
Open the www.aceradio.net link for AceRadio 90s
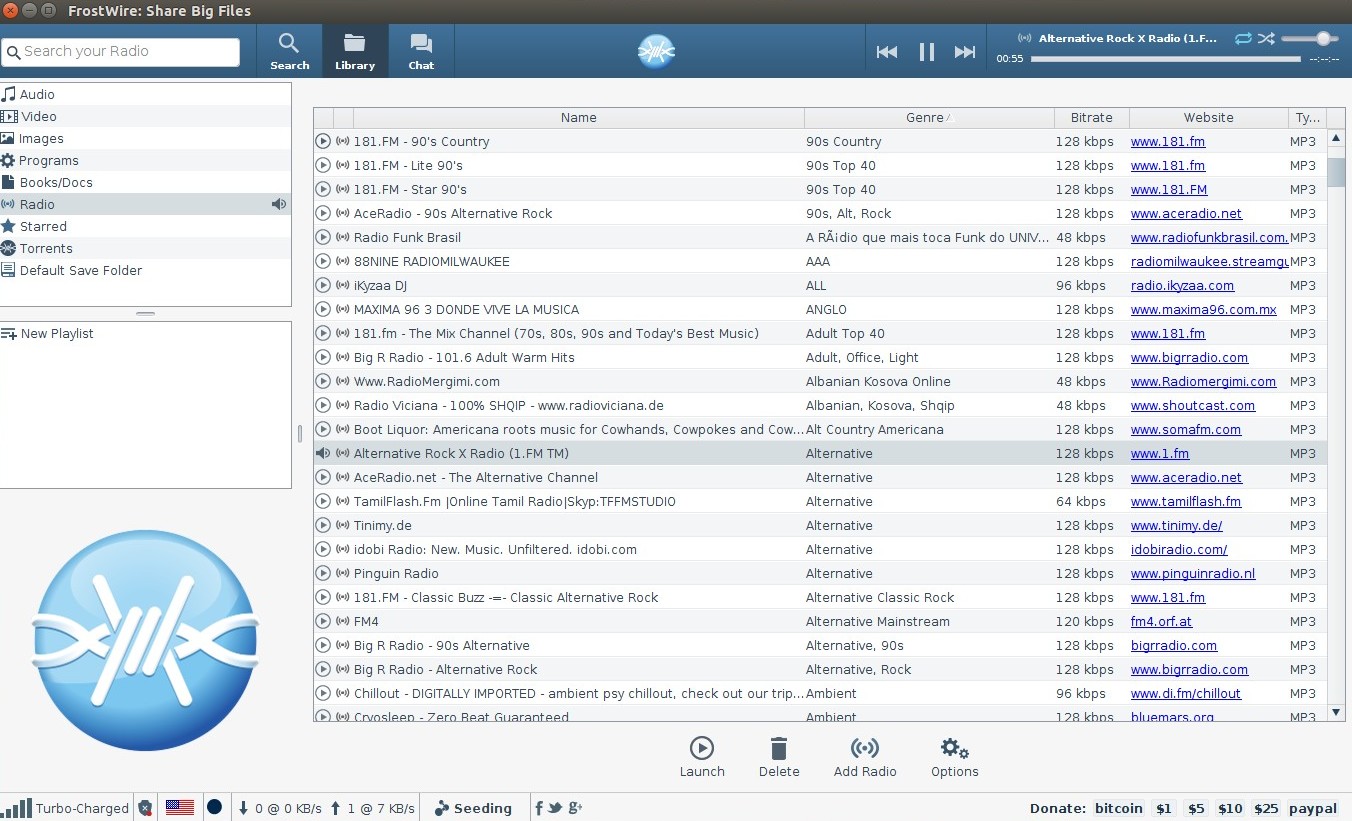[1186, 213]
